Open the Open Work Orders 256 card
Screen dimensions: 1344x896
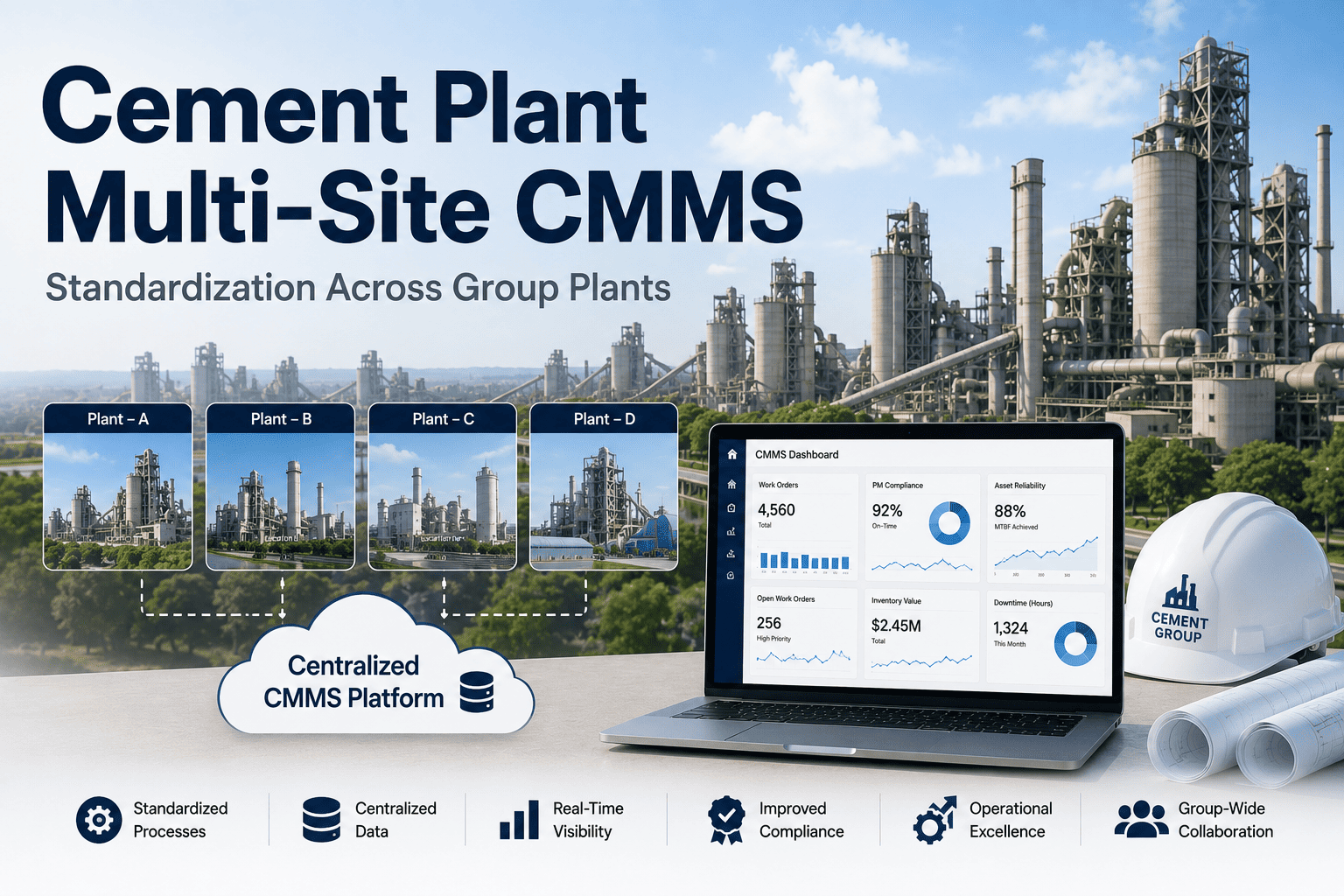click(x=804, y=632)
